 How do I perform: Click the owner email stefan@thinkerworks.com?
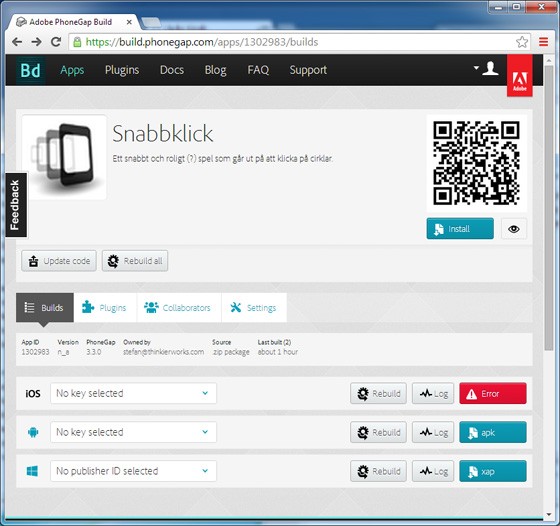pyautogui.click(x=164, y=352)
